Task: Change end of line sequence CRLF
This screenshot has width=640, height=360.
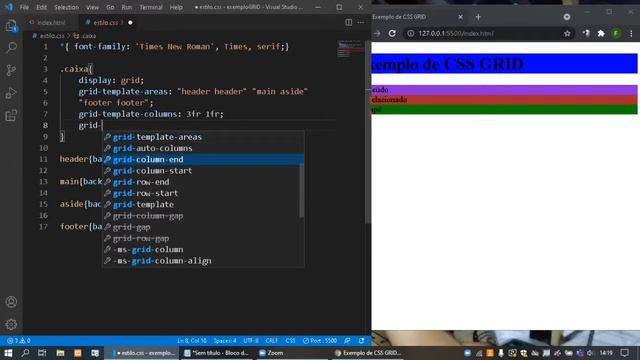Action: (x=271, y=340)
